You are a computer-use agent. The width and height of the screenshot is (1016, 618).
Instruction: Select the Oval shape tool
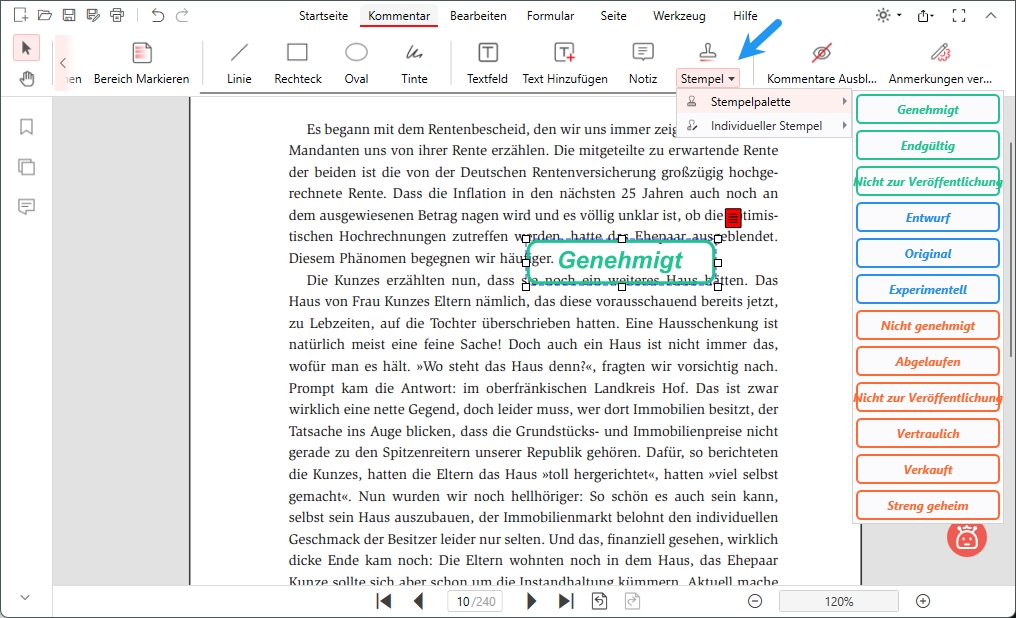pyautogui.click(x=356, y=63)
